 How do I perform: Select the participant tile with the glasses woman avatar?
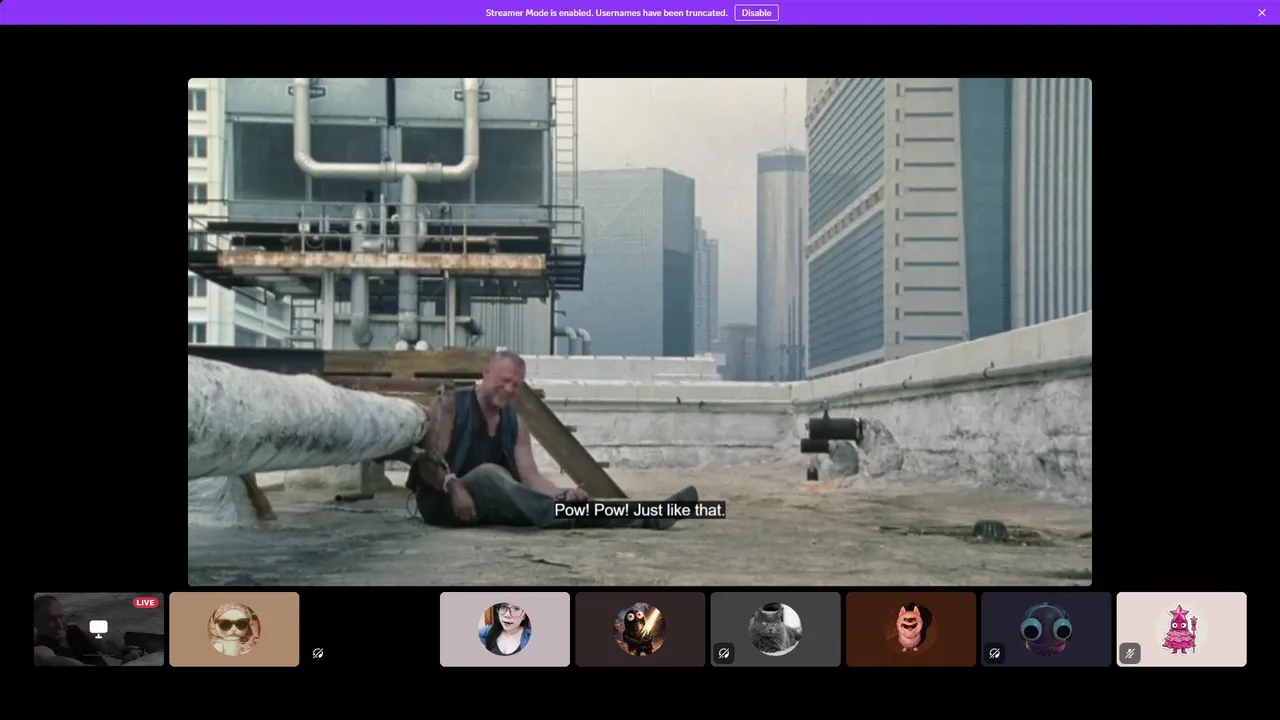point(505,629)
